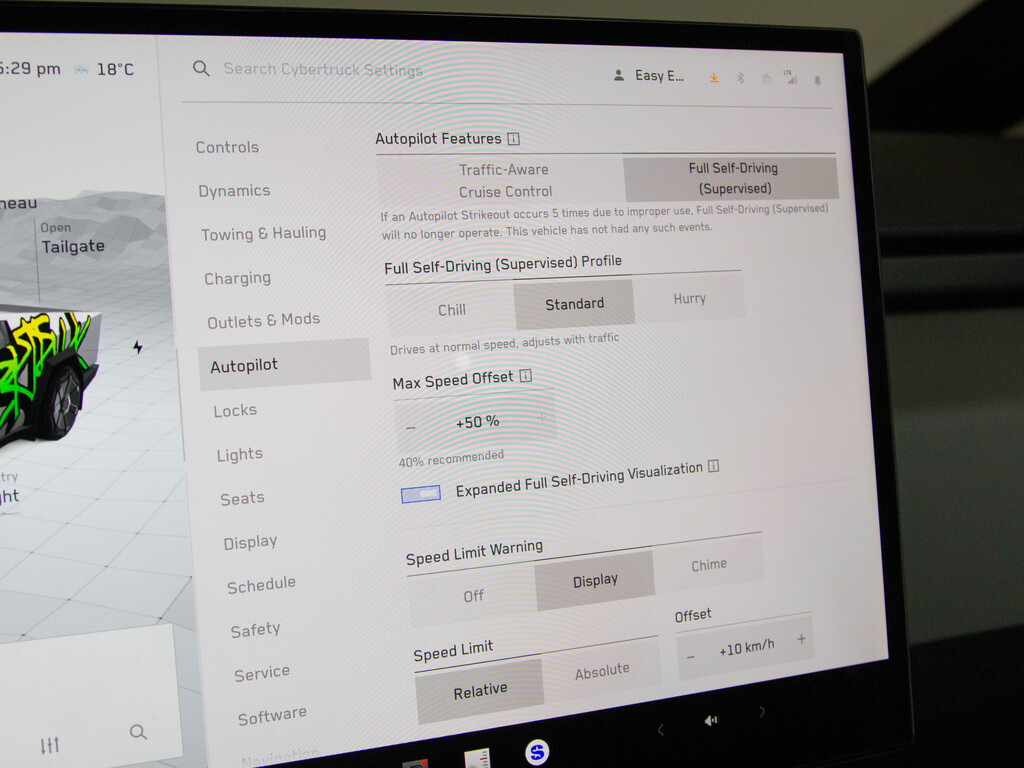Open the Software settings menu
The image size is (1024, 768).
click(272, 716)
